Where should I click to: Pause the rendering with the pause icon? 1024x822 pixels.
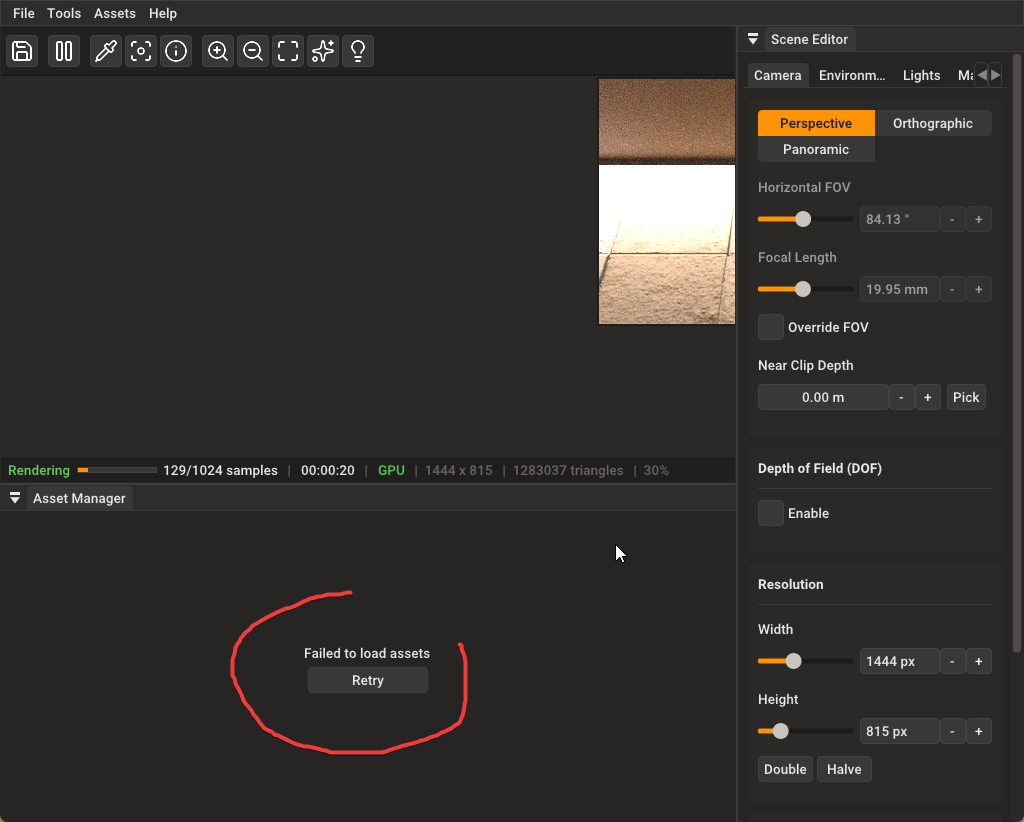click(64, 51)
